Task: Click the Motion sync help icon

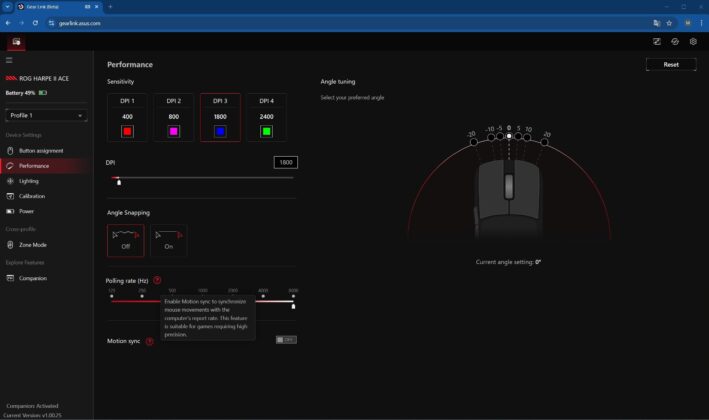Action: [150, 341]
